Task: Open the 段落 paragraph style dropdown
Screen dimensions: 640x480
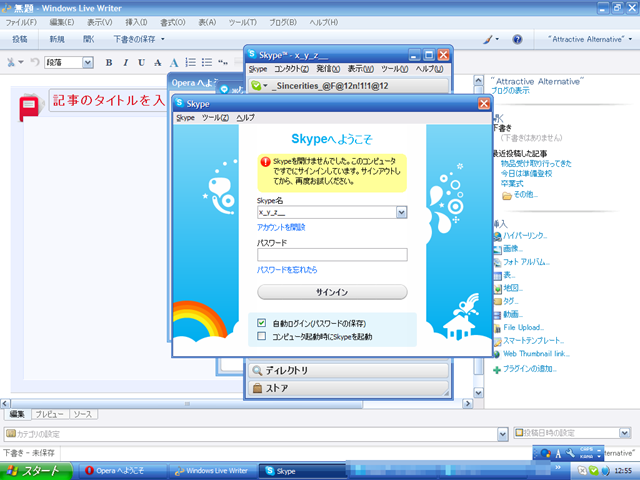Action: [x=87, y=62]
